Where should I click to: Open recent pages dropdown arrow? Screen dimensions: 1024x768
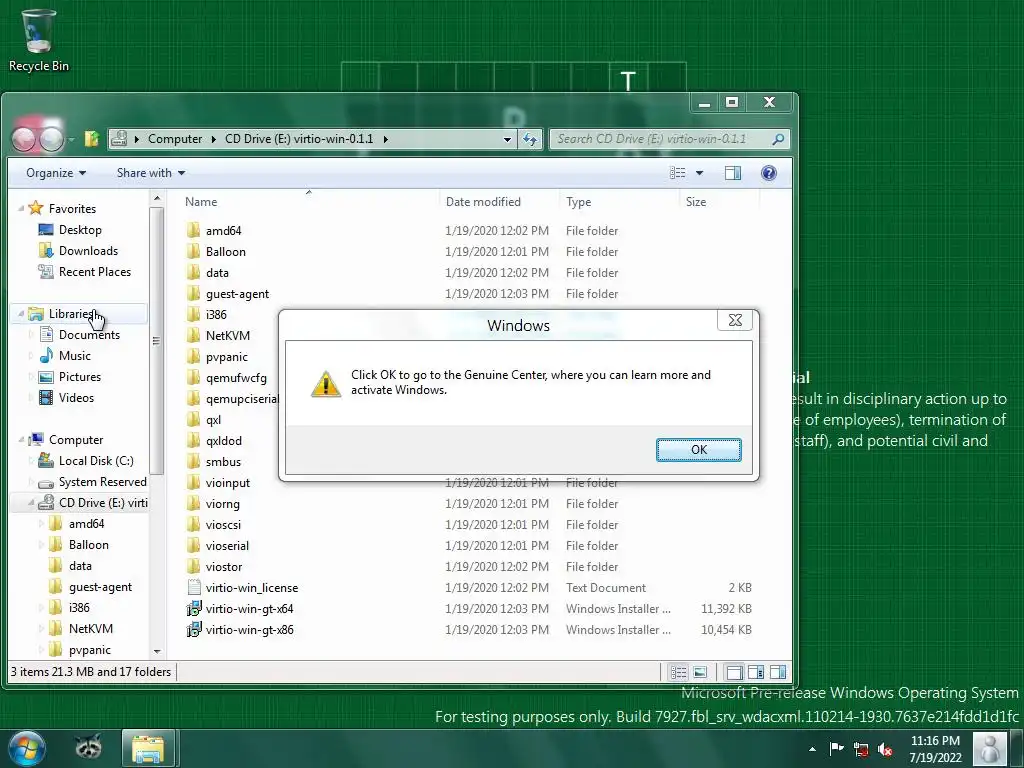tap(71, 139)
